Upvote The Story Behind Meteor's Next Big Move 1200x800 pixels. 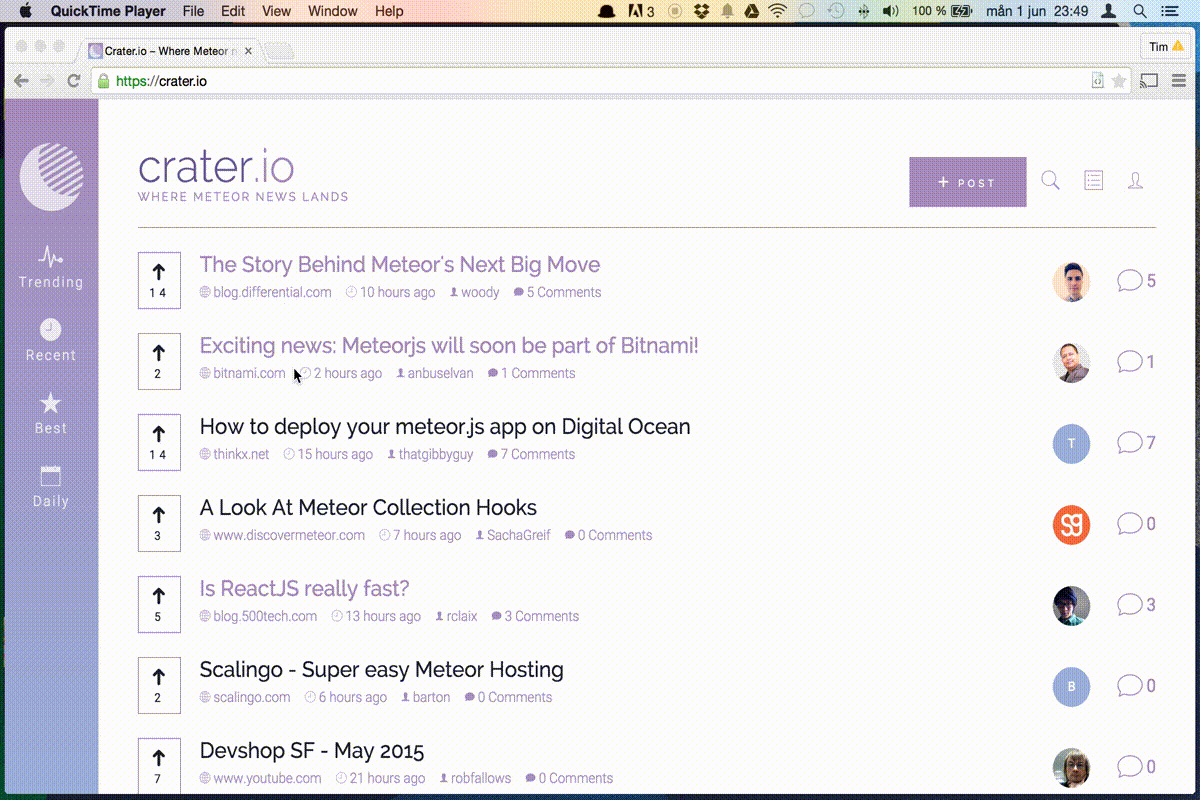point(159,280)
